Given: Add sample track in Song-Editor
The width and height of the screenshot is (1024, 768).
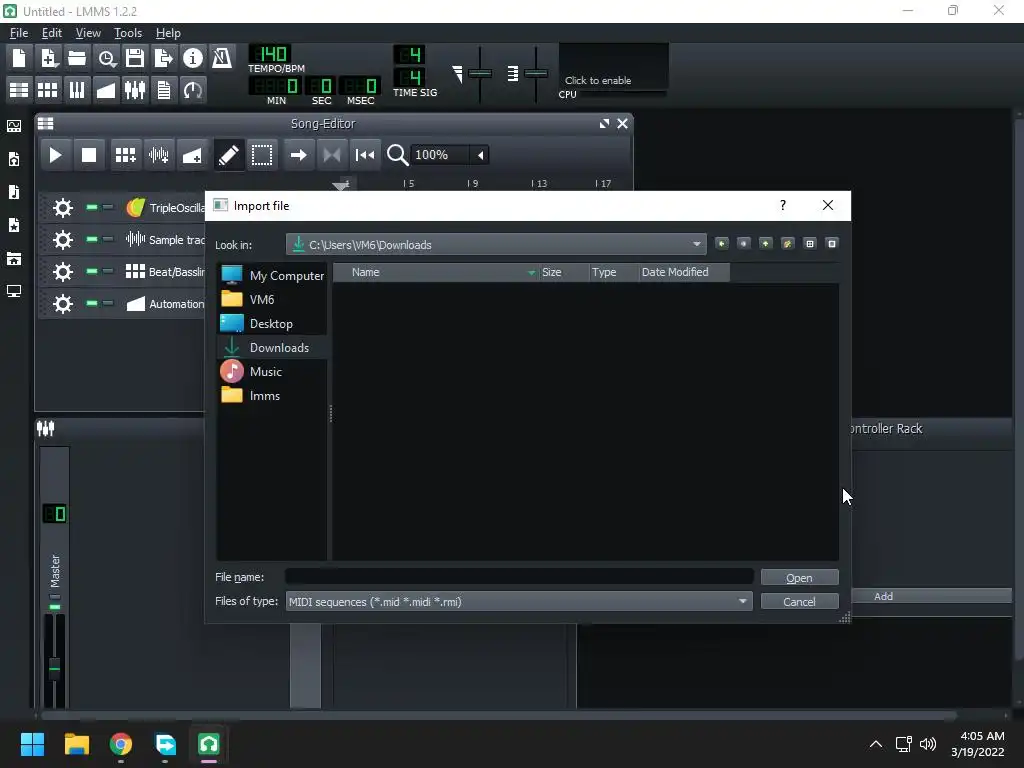Looking at the screenshot, I should (159, 155).
